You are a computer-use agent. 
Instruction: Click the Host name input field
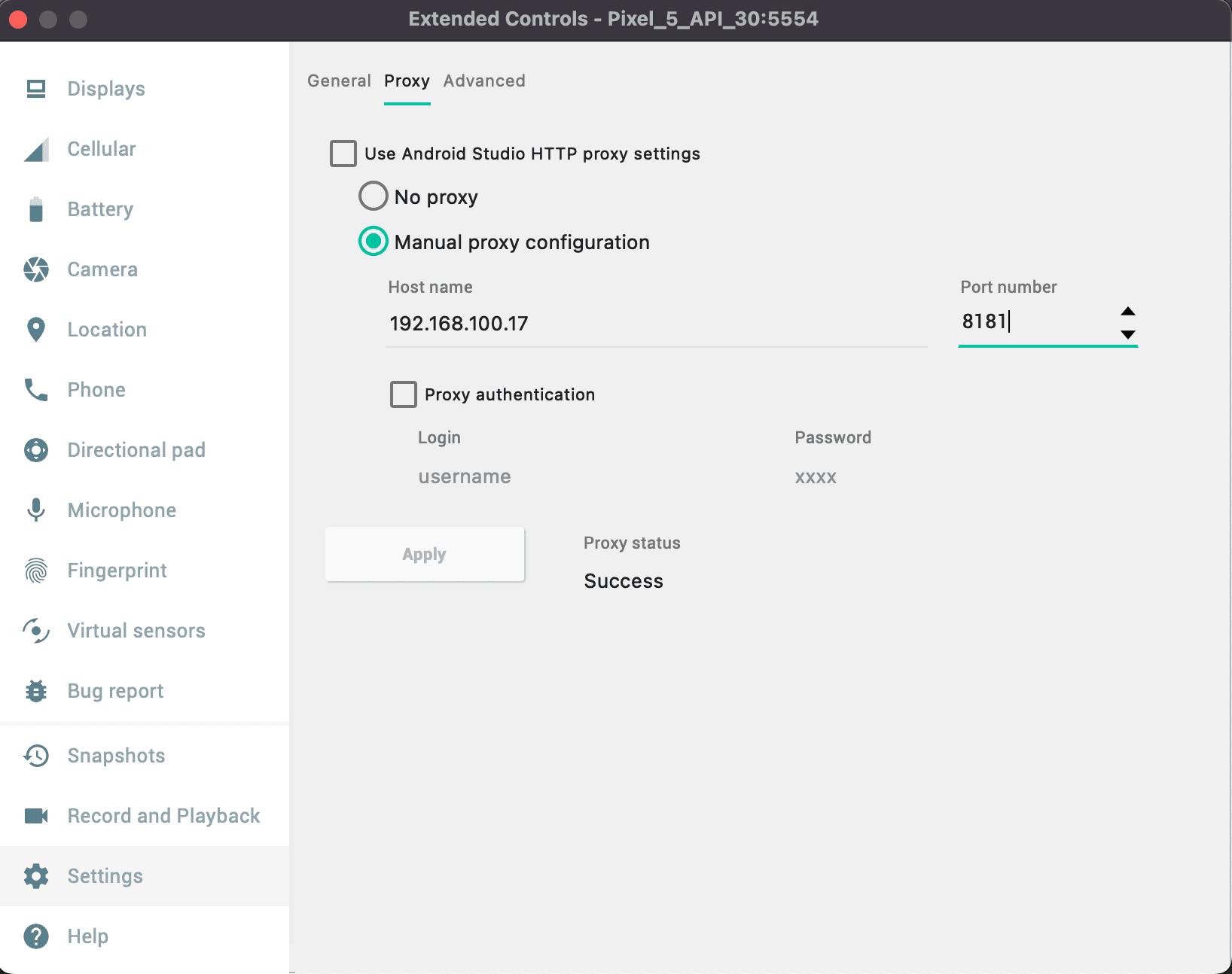pos(655,324)
